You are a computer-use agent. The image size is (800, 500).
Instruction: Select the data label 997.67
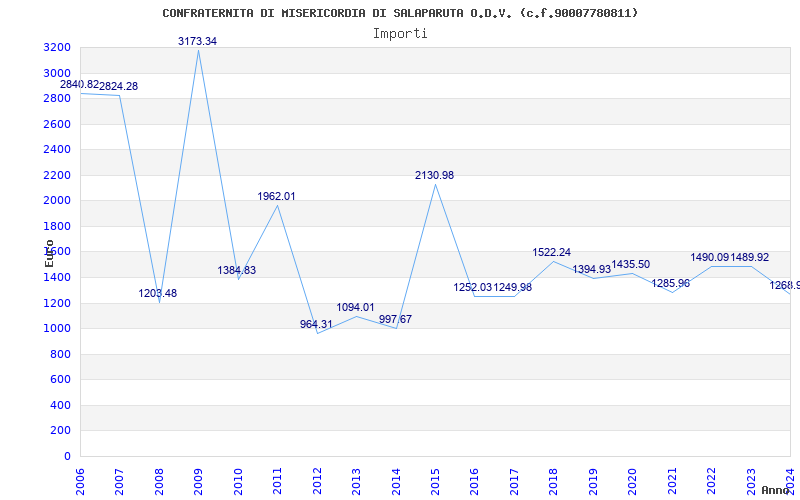[x=395, y=319]
